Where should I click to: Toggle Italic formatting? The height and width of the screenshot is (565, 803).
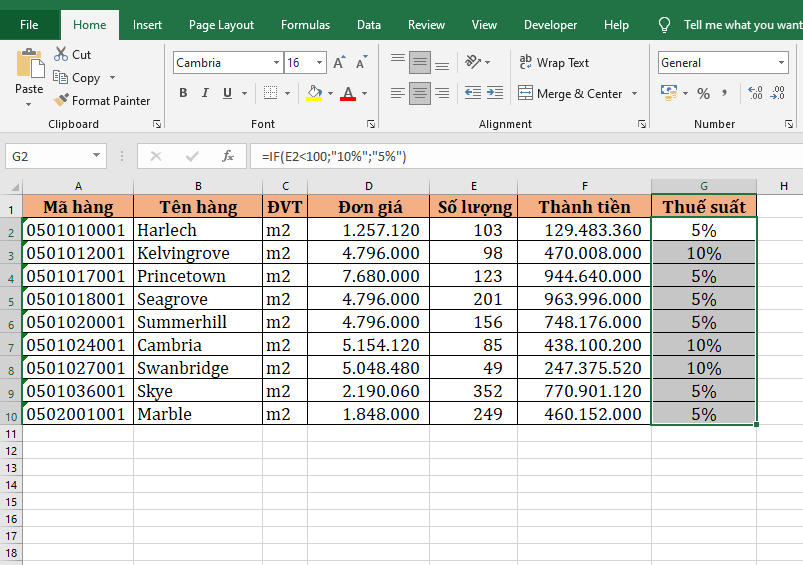pyautogui.click(x=206, y=93)
